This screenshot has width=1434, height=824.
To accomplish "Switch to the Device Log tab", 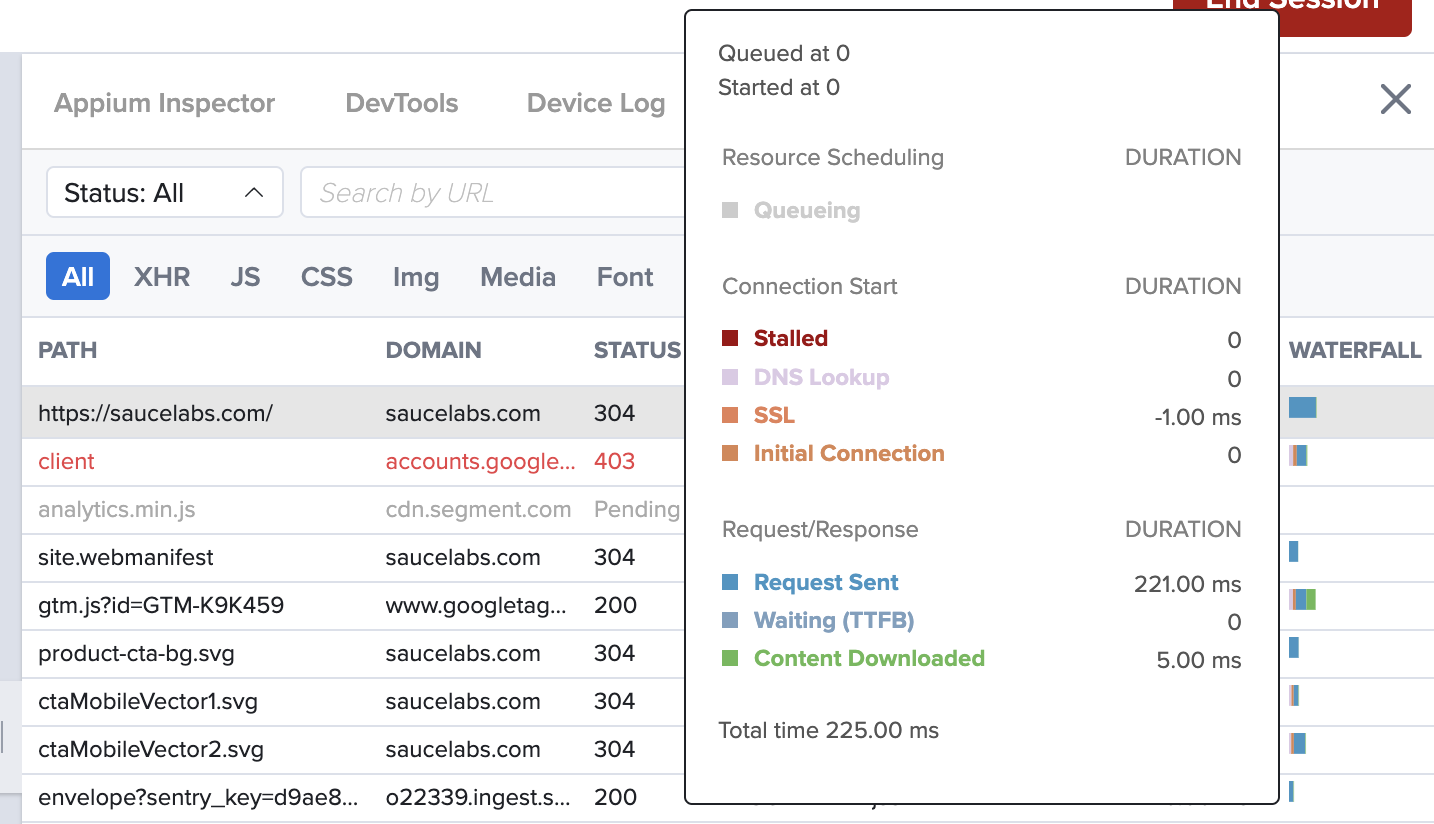I will click(595, 102).
